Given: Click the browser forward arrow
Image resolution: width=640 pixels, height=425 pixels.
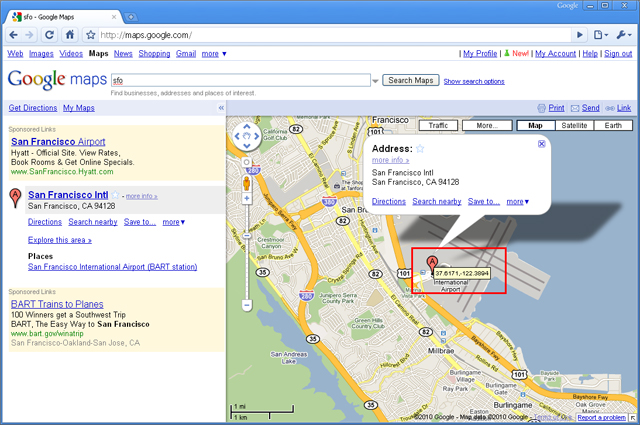Looking at the screenshot, I should 29,35.
